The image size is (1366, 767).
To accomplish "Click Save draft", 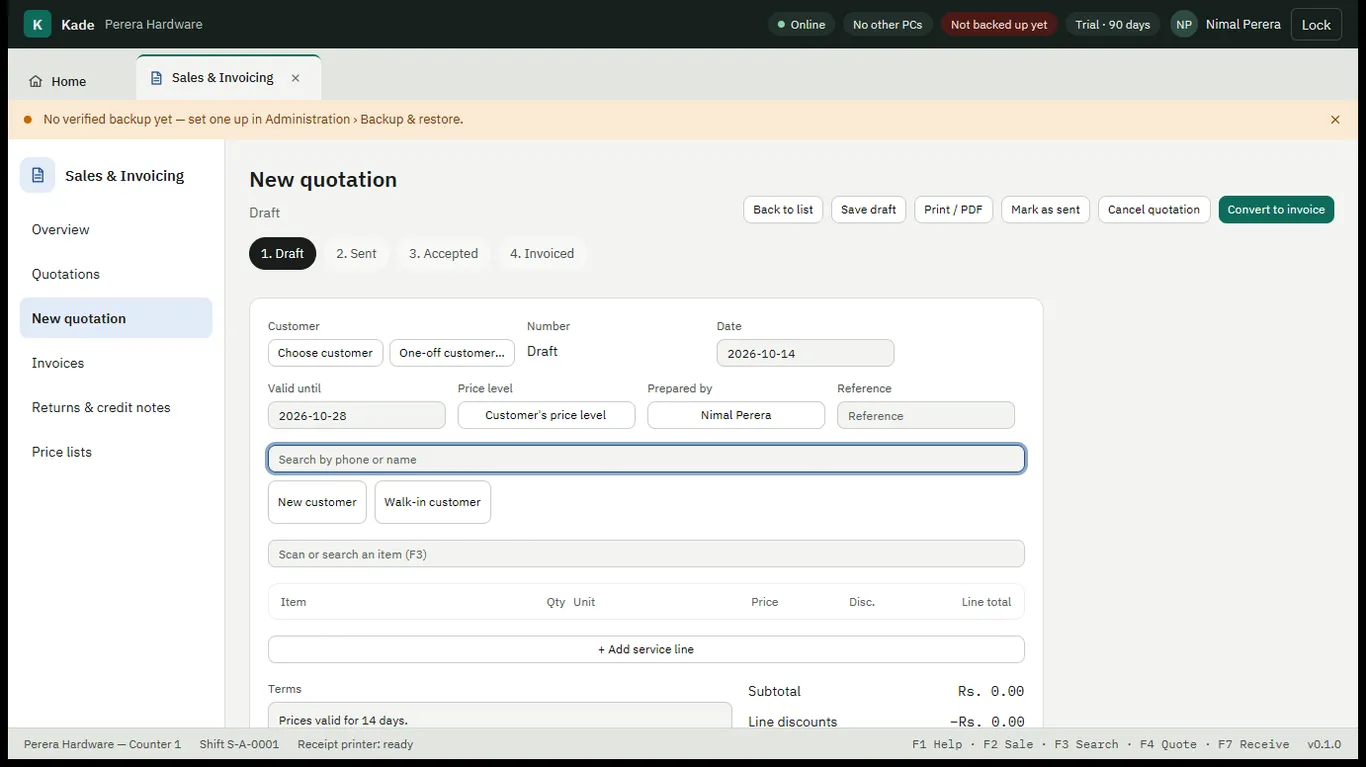I will (x=868, y=209).
